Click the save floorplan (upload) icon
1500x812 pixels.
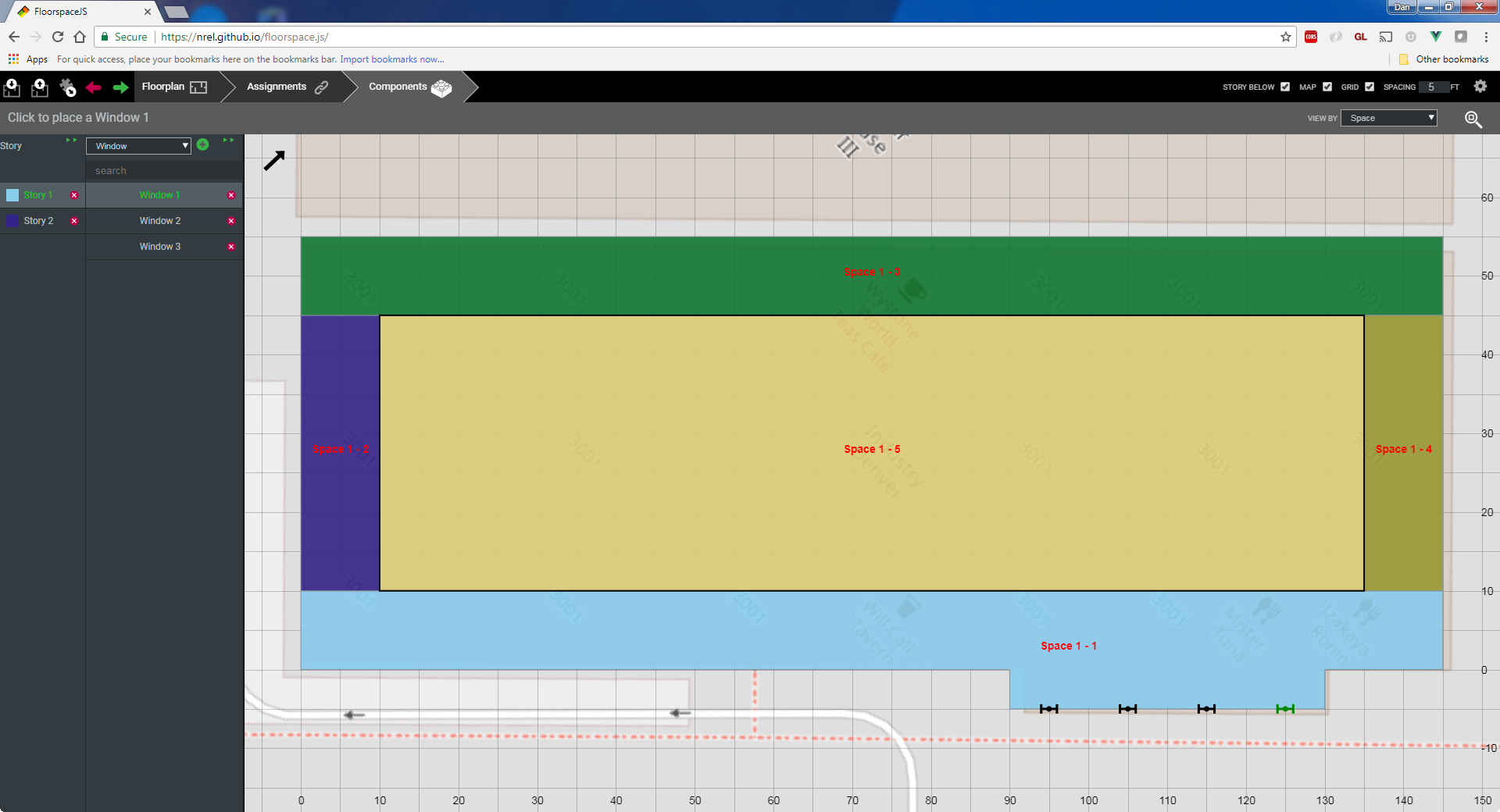(x=39, y=87)
